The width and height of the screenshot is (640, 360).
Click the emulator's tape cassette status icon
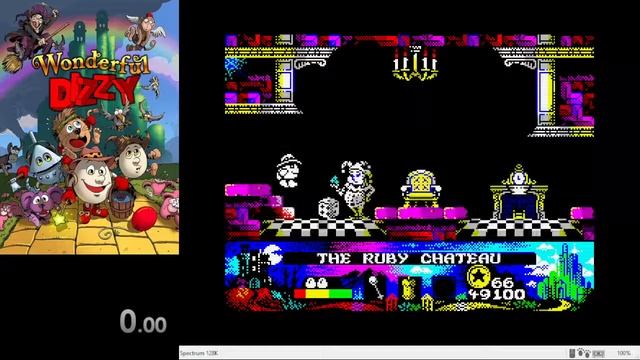pos(598,353)
